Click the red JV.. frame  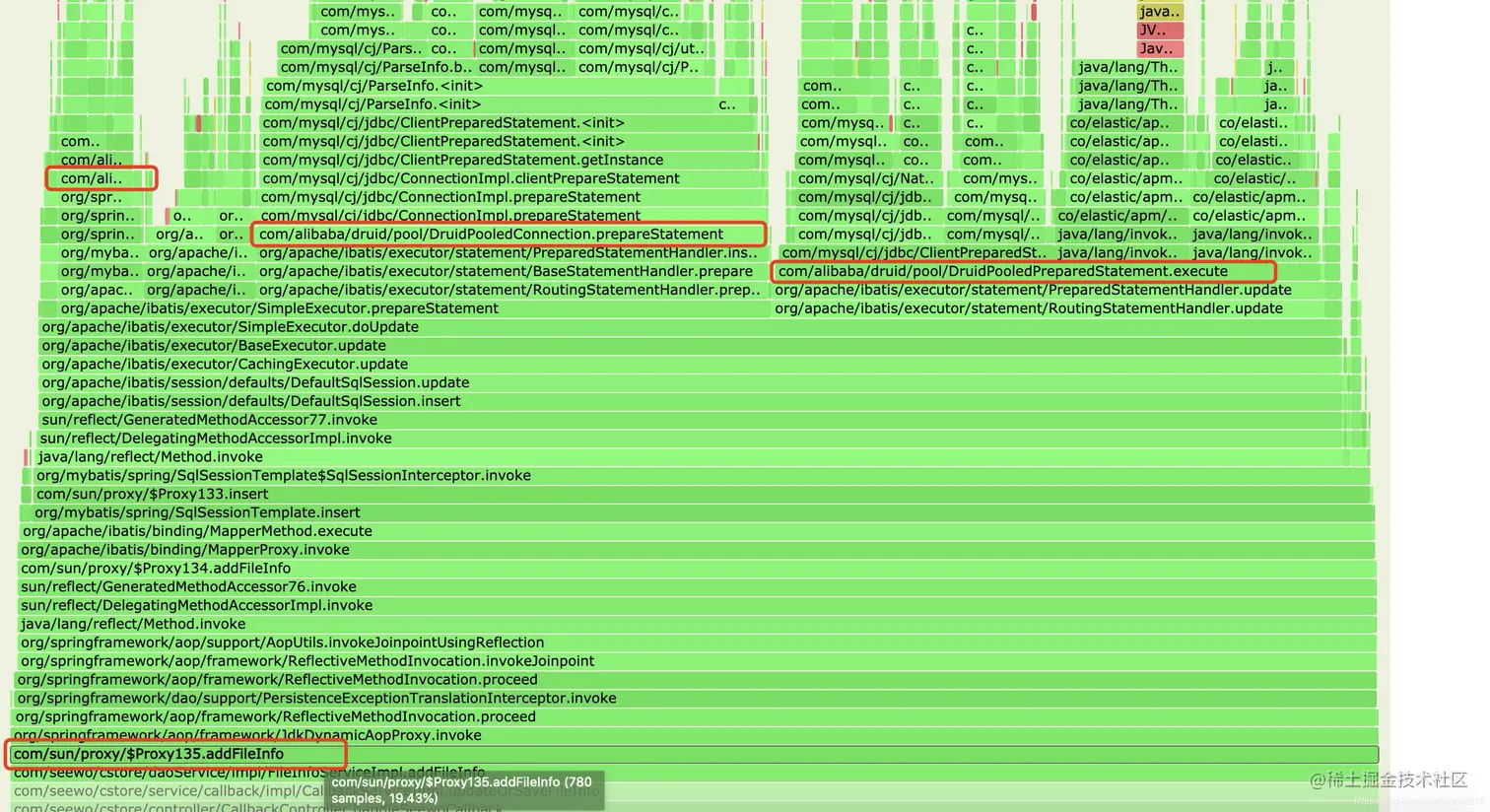(x=1159, y=30)
